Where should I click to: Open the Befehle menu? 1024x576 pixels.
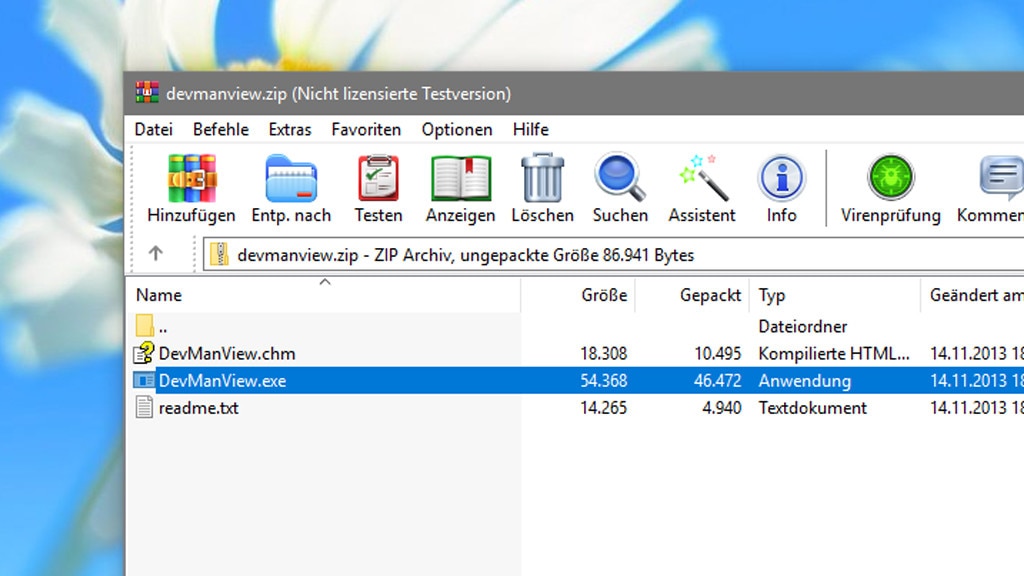220,129
